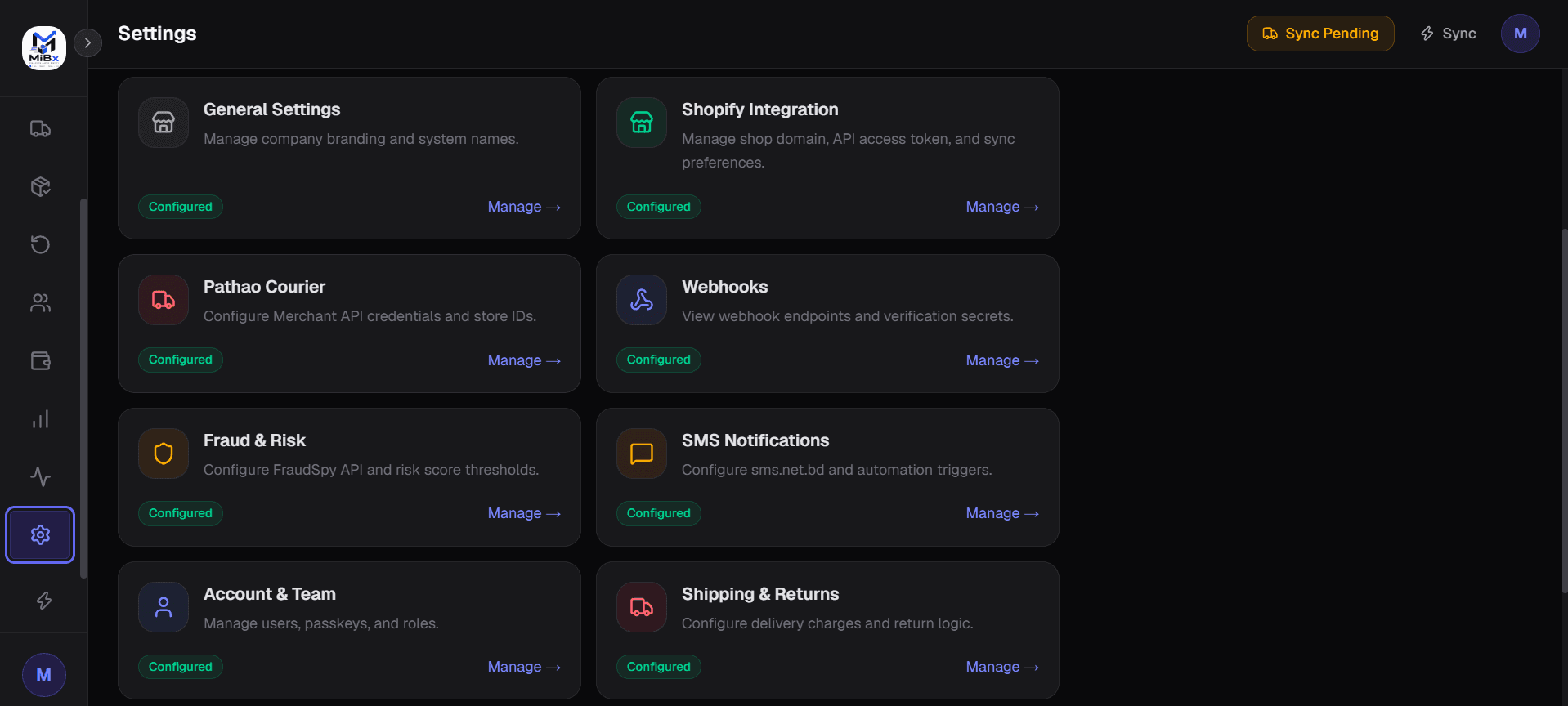Click the Sync Pending button
Viewport: 1568px width, 706px height.
pyautogui.click(x=1320, y=34)
